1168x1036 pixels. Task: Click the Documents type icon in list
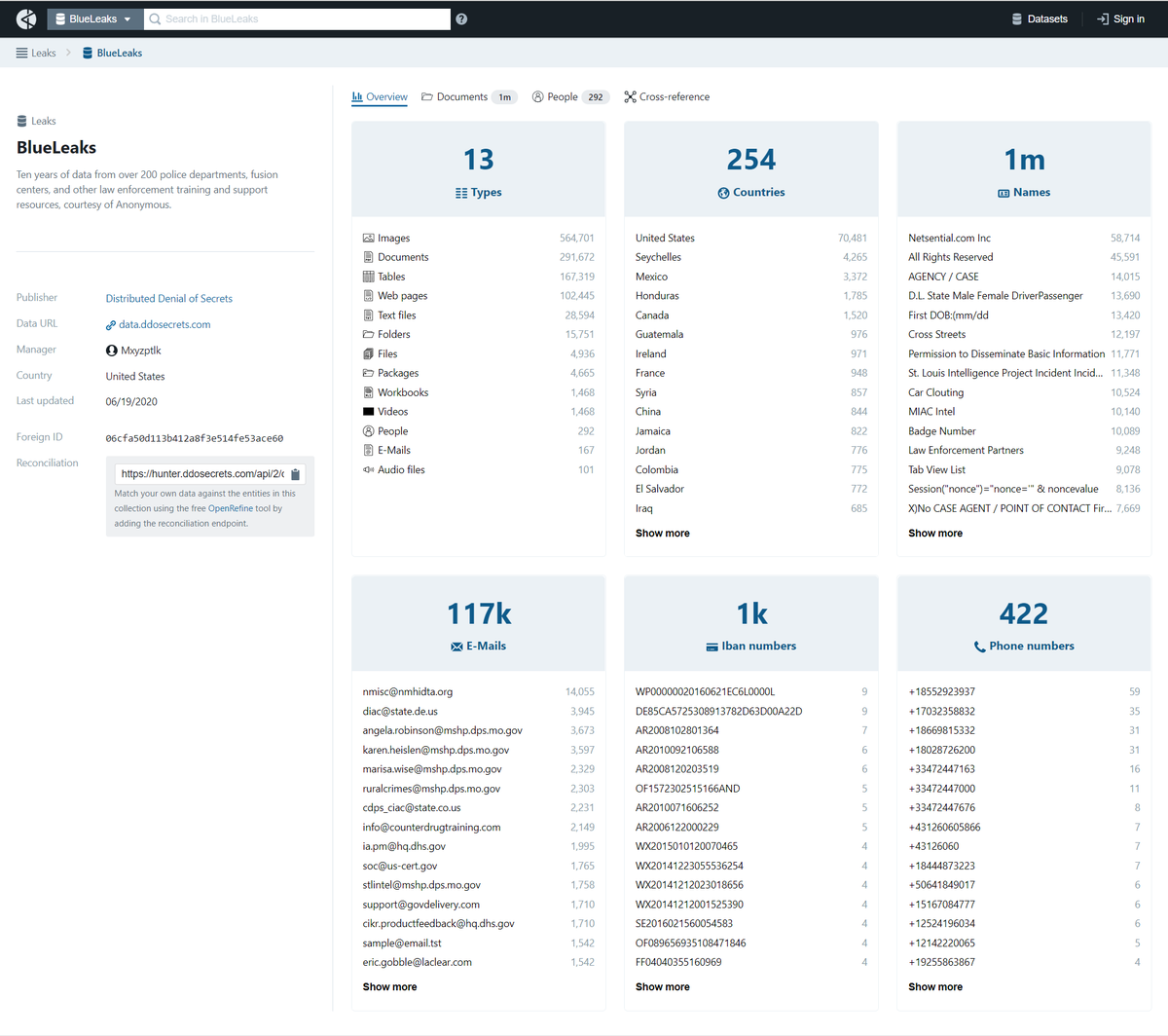(369, 257)
